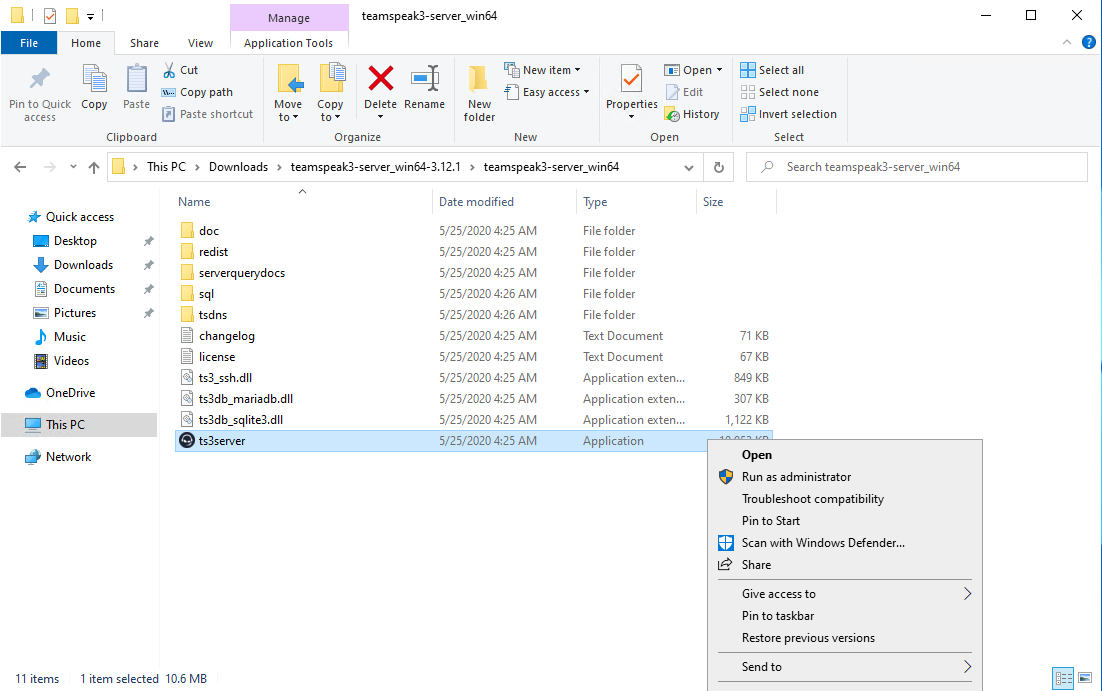1102x691 pixels.
Task: Click the Rename icon in Organize group
Action: click(425, 79)
